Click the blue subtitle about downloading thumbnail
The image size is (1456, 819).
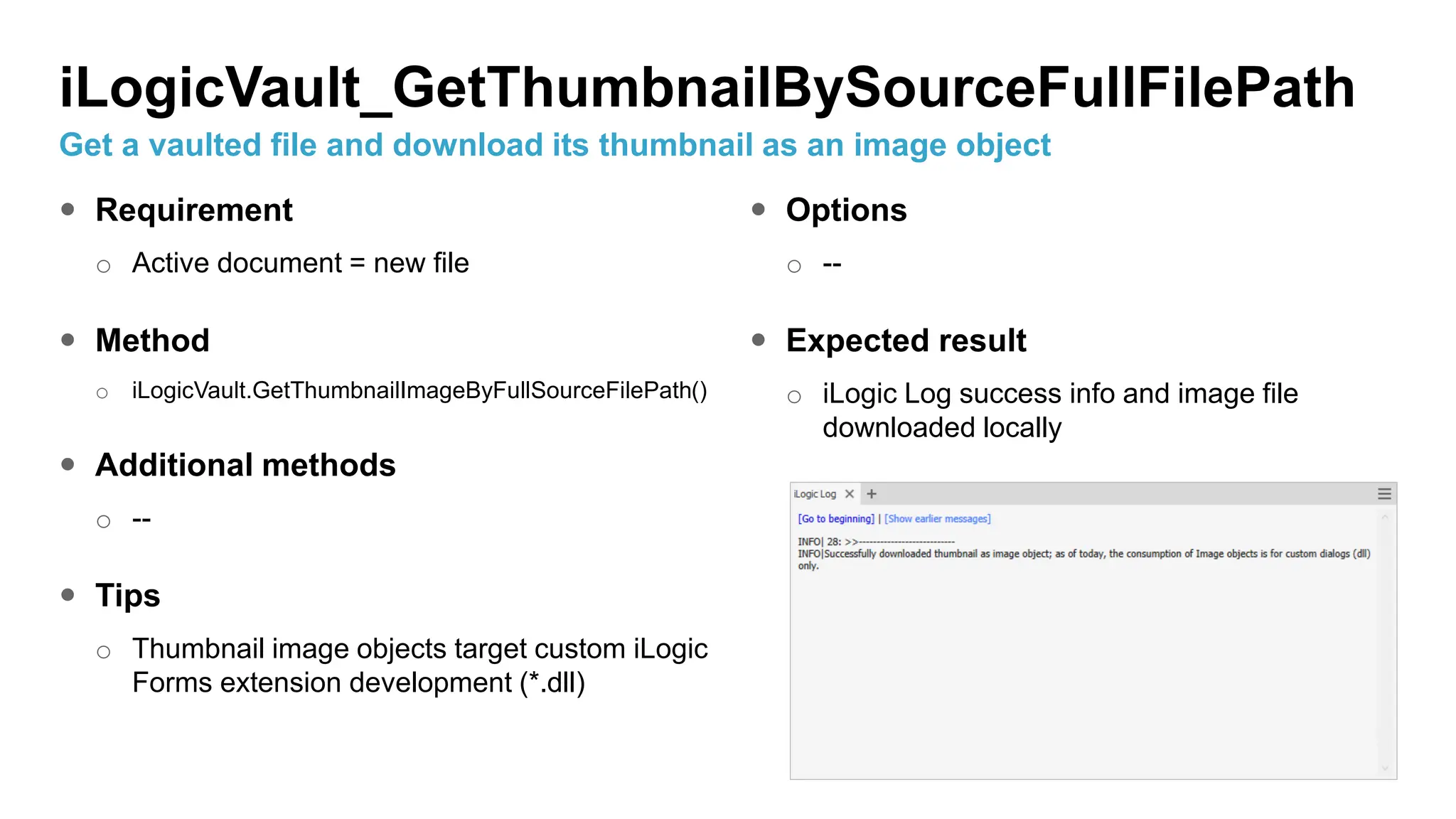tap(555, 145)
